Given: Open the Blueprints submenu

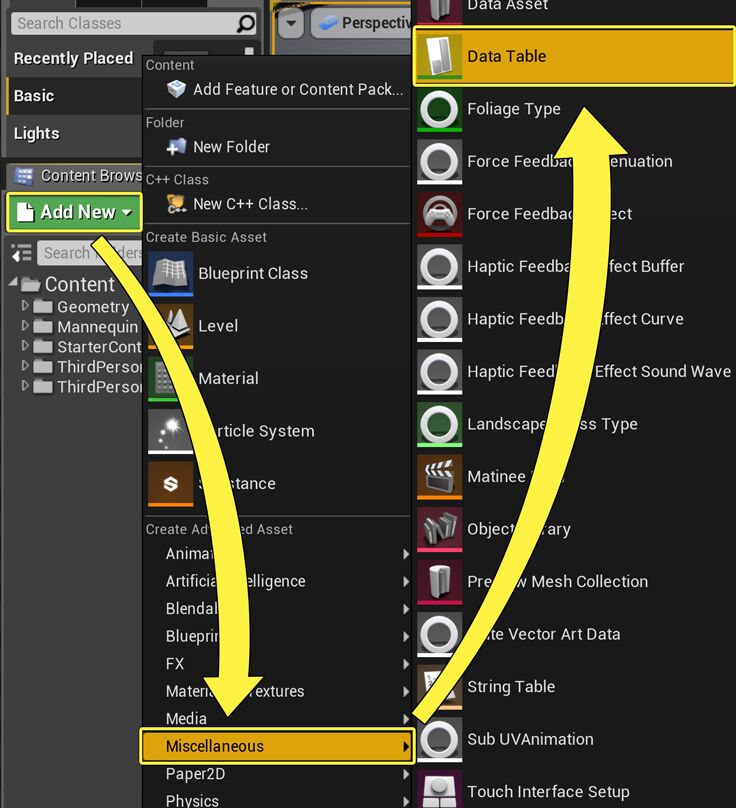Looking at the screenshot, I should click(278, 636).
